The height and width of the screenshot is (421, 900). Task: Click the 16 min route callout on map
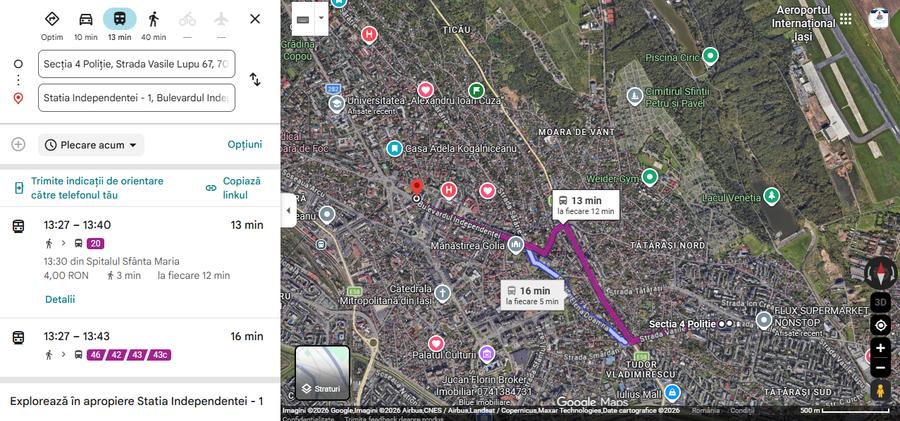(x=532, y=295)
